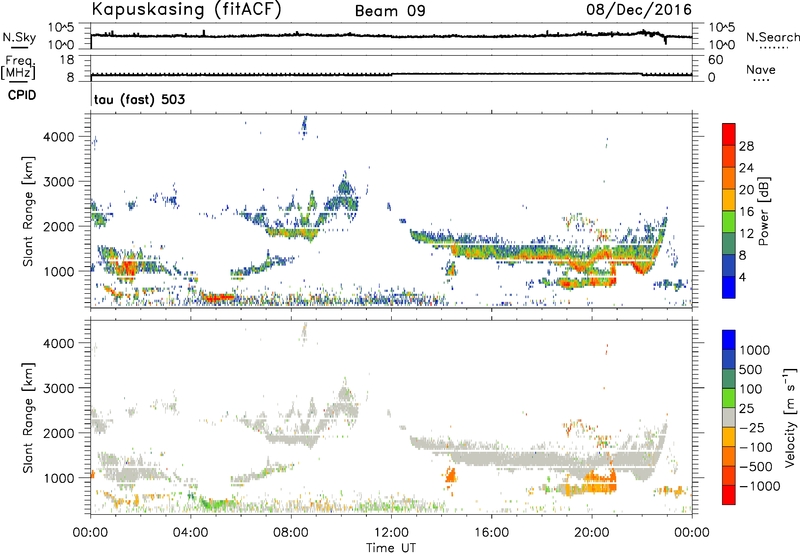This screenshot has height=554, width=800.
Task: Click the "16" tick on the power scale
Action: coord(746,212)
